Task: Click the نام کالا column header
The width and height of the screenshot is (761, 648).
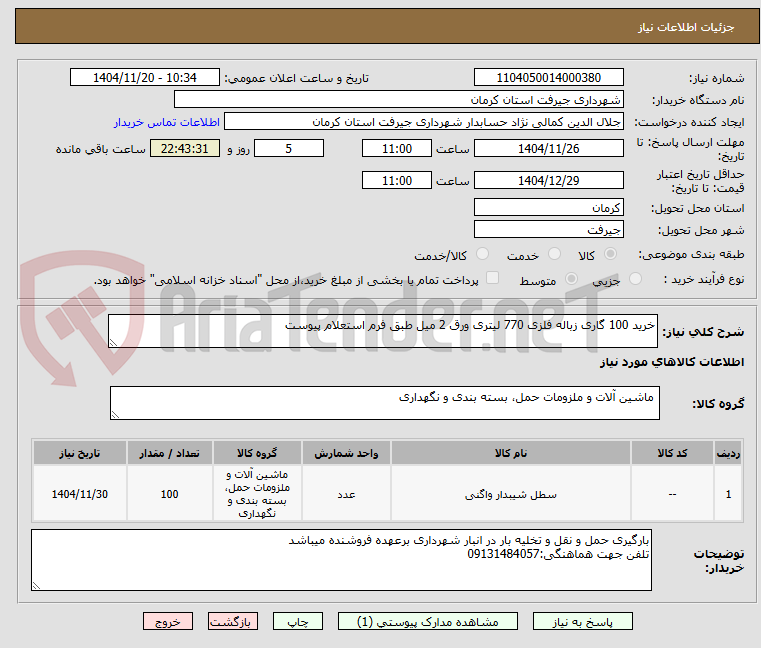Action: pos(511,453)
